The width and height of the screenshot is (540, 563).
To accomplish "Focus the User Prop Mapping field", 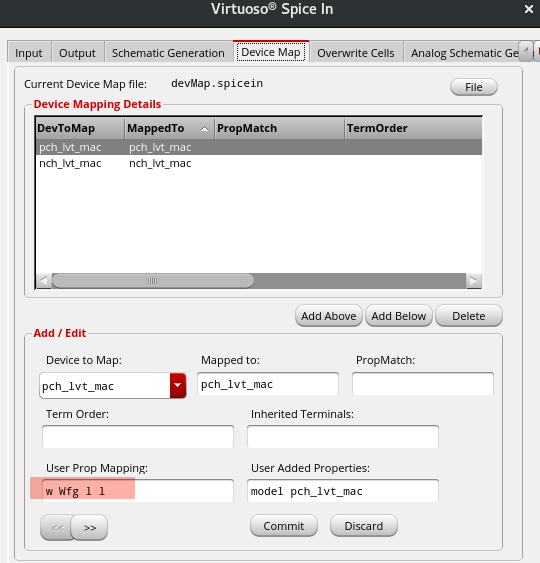I will point(138,490).
